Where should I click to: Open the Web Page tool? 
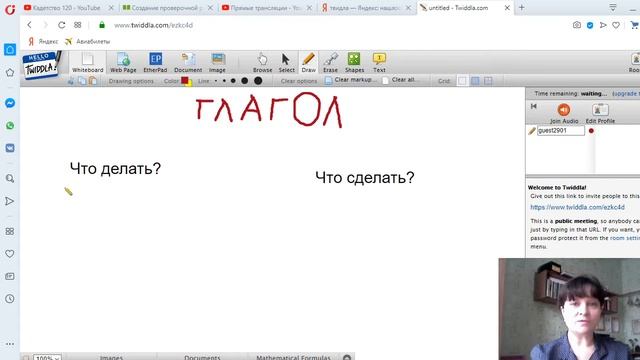click(x=123, y=62)
